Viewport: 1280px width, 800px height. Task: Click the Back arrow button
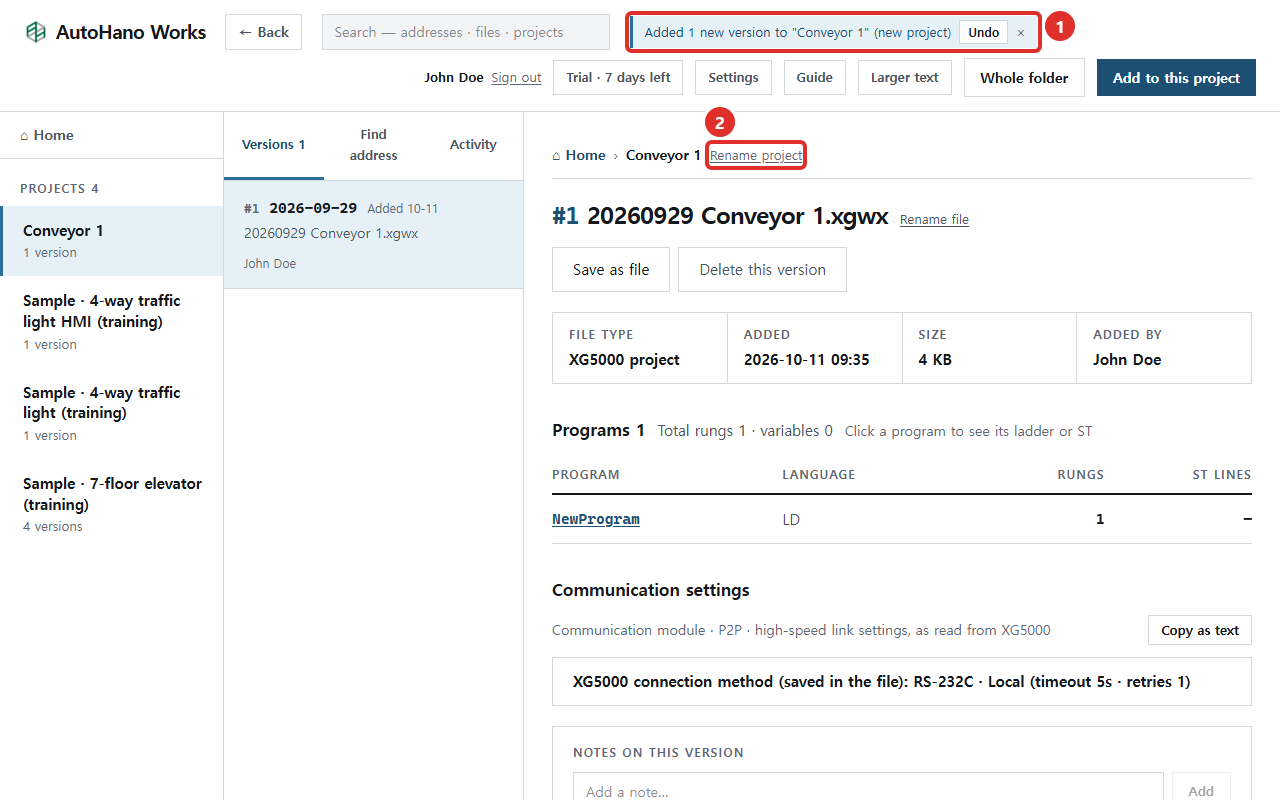point(263,32)
